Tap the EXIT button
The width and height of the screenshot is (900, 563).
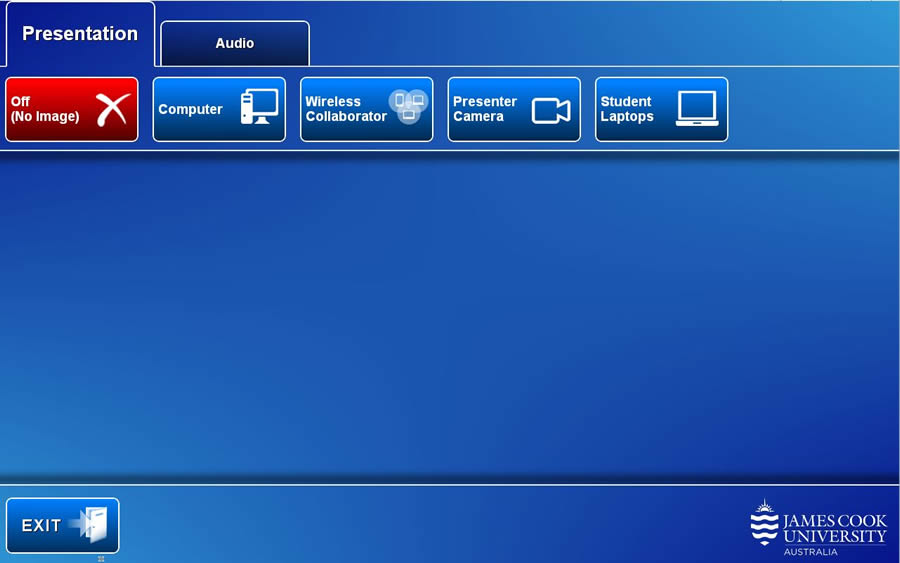(63, 525)
